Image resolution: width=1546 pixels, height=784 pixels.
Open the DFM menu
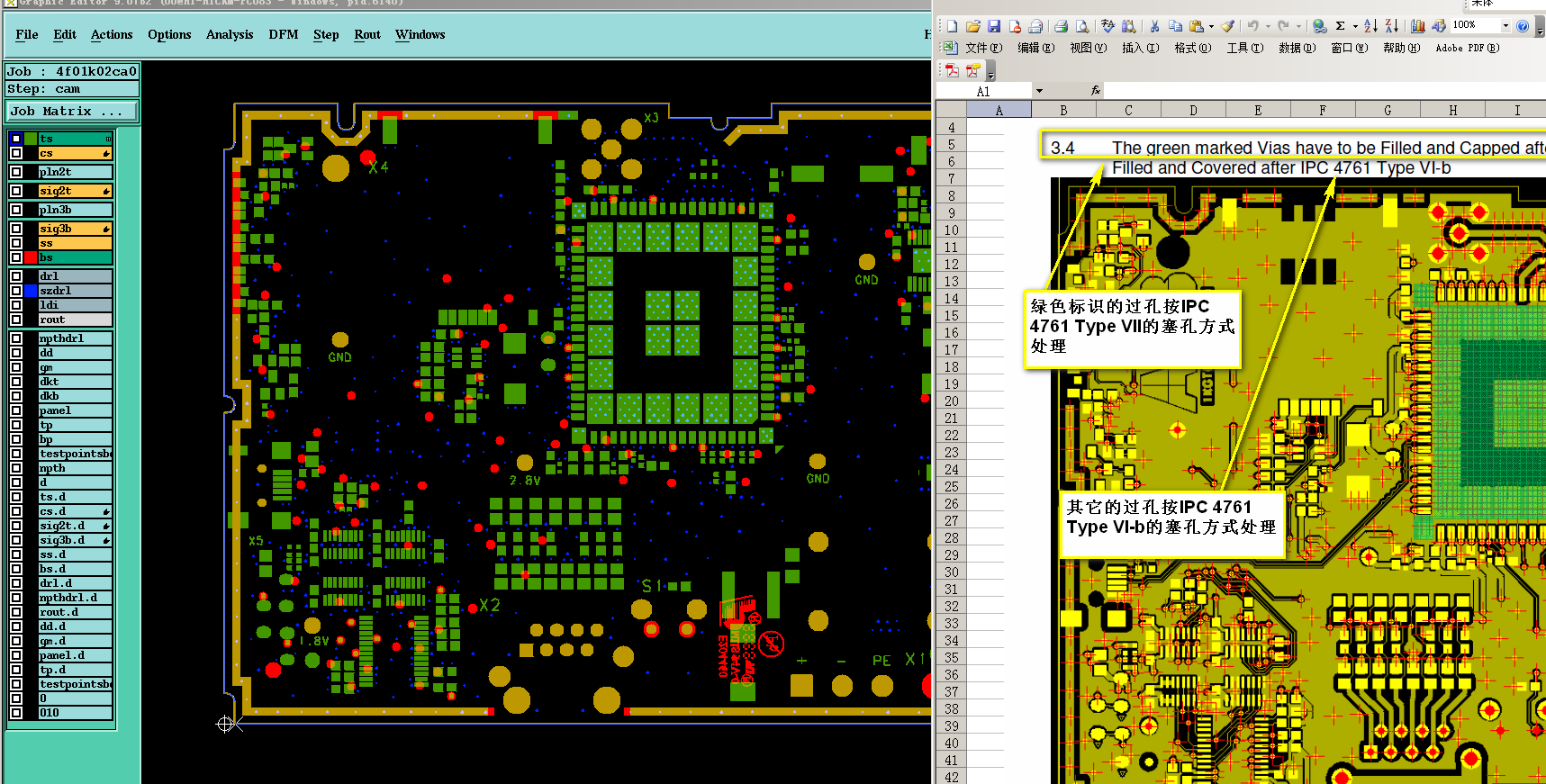(283, 34)
